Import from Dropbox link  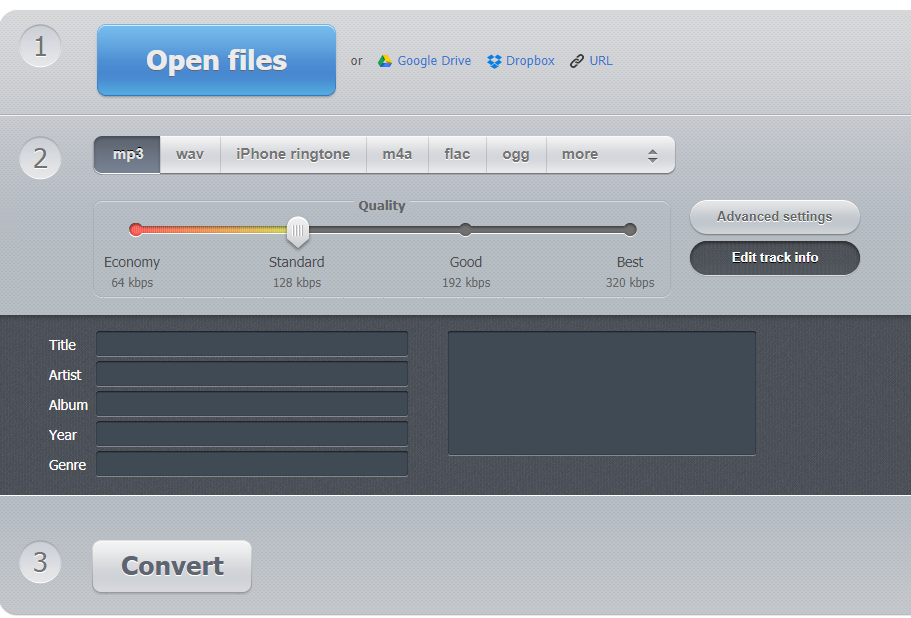point(530,61)
